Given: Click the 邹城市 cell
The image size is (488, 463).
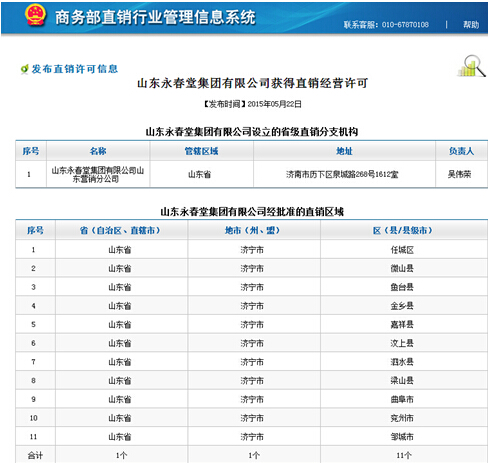Looking at the screenshot, I should pyautogui.click(x=402, y=437).
